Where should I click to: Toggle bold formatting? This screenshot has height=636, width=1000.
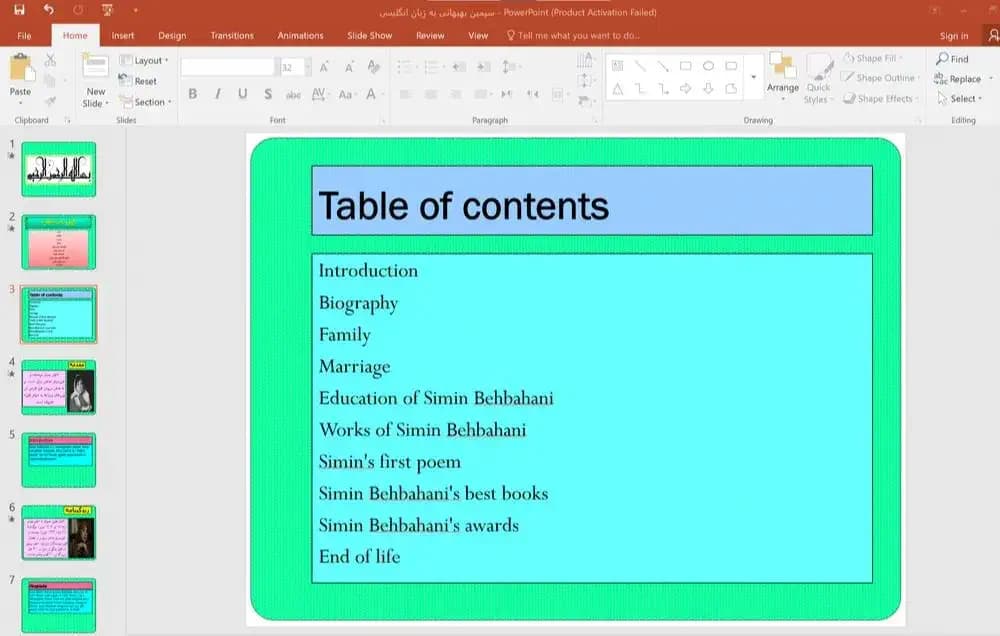[x=193, y=94]
